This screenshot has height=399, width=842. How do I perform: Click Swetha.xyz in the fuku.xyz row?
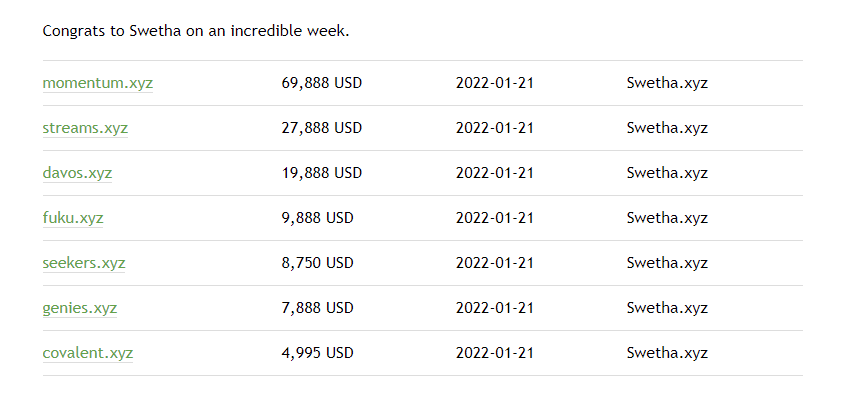667,218
